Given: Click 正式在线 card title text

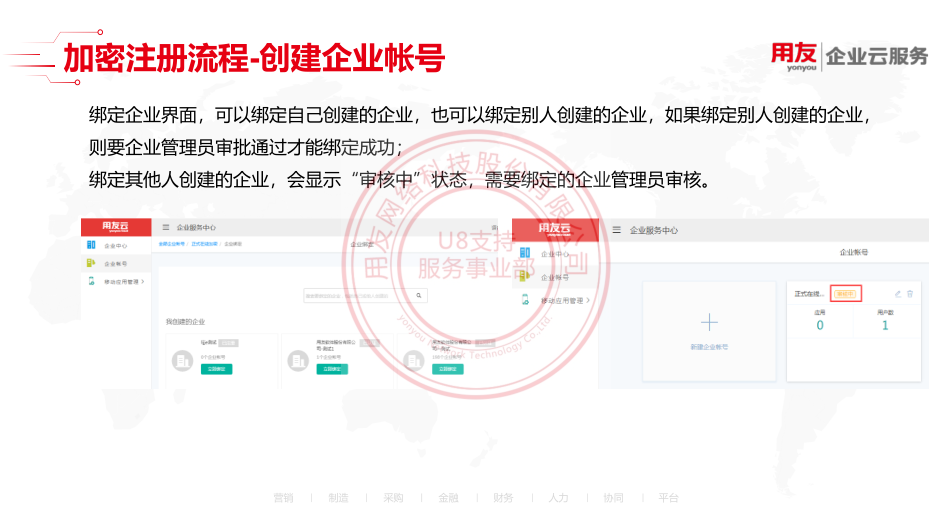Looking at the screenshot, I should coord(809,294).
